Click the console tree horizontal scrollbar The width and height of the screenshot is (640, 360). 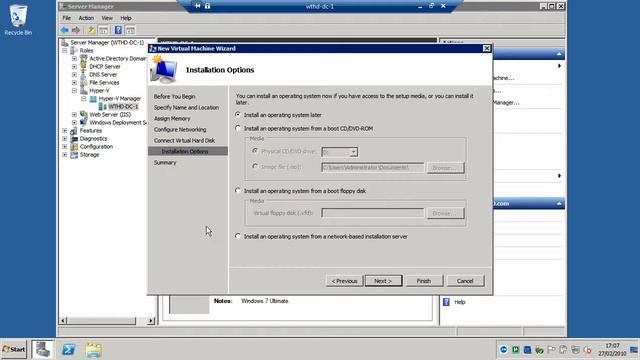(108, 321)
